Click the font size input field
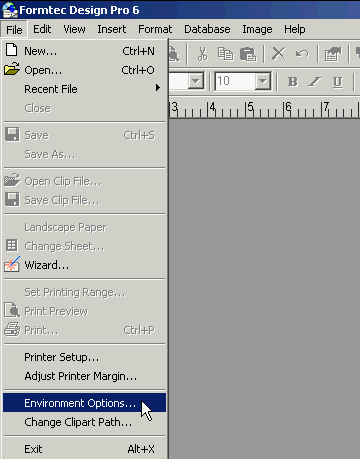The image size is (360, 459). [x=235, y=81]
